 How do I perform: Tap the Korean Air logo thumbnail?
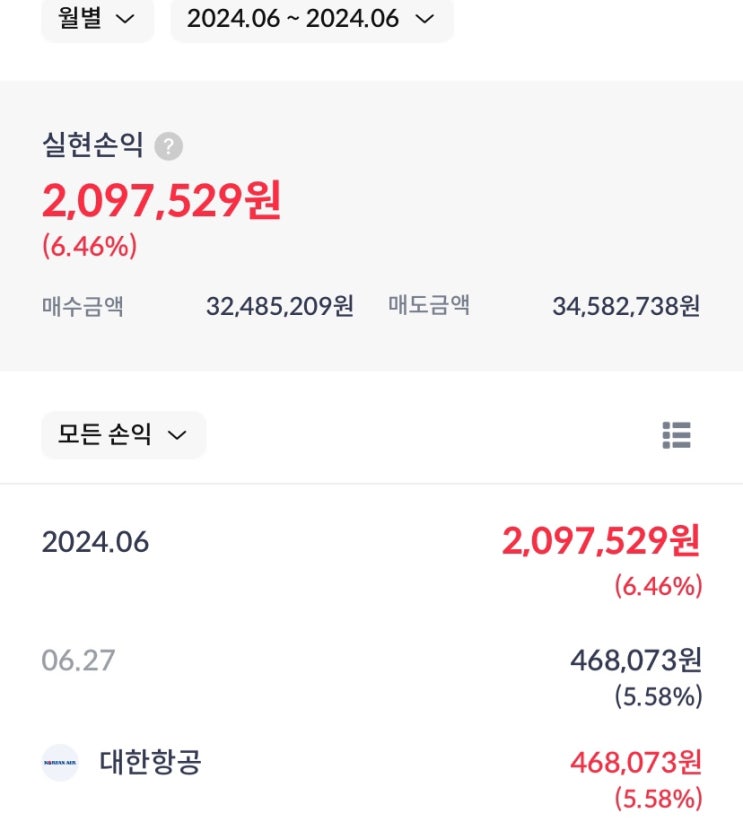[60, 763]
